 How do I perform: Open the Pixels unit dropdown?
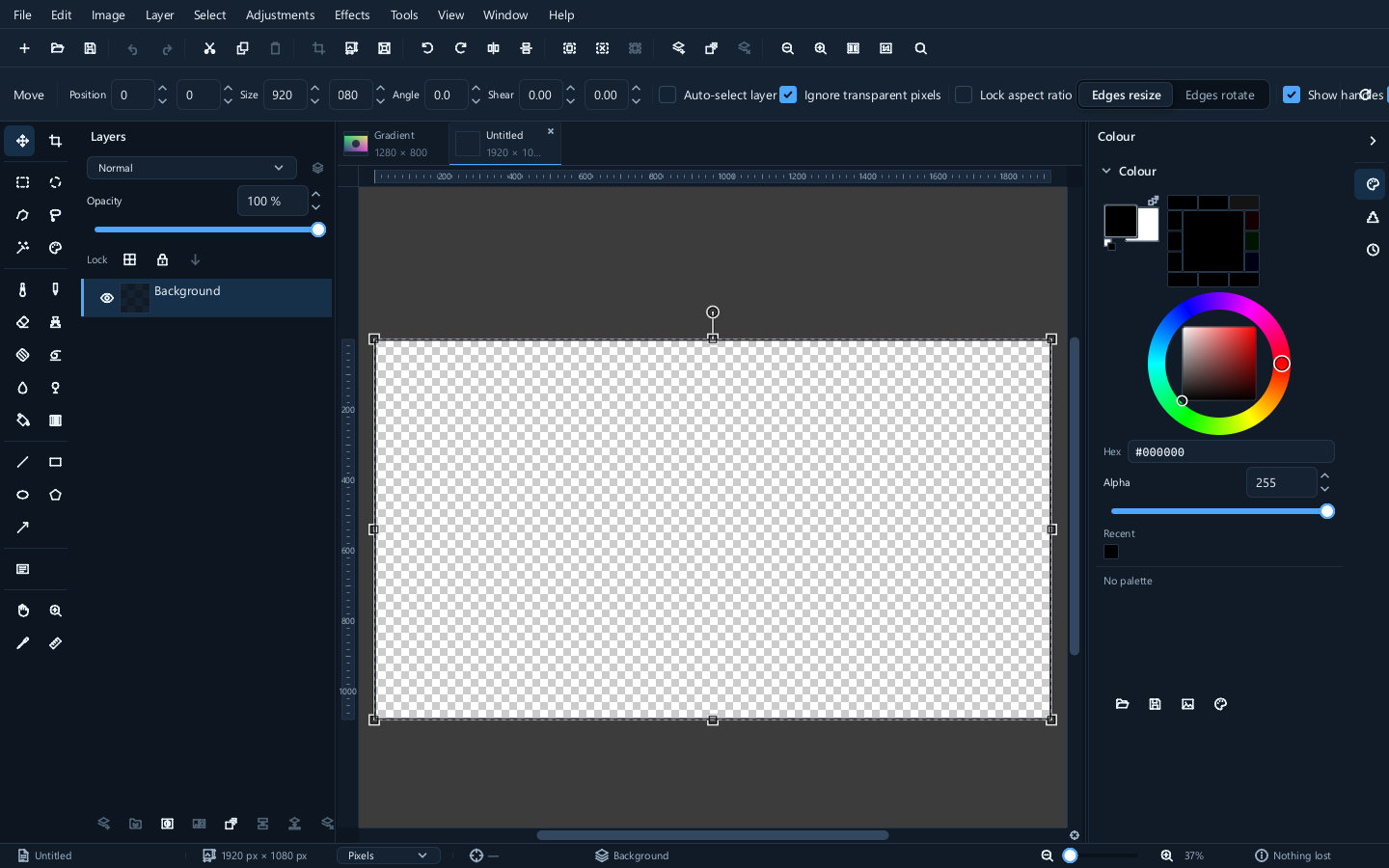pos(388,855)
